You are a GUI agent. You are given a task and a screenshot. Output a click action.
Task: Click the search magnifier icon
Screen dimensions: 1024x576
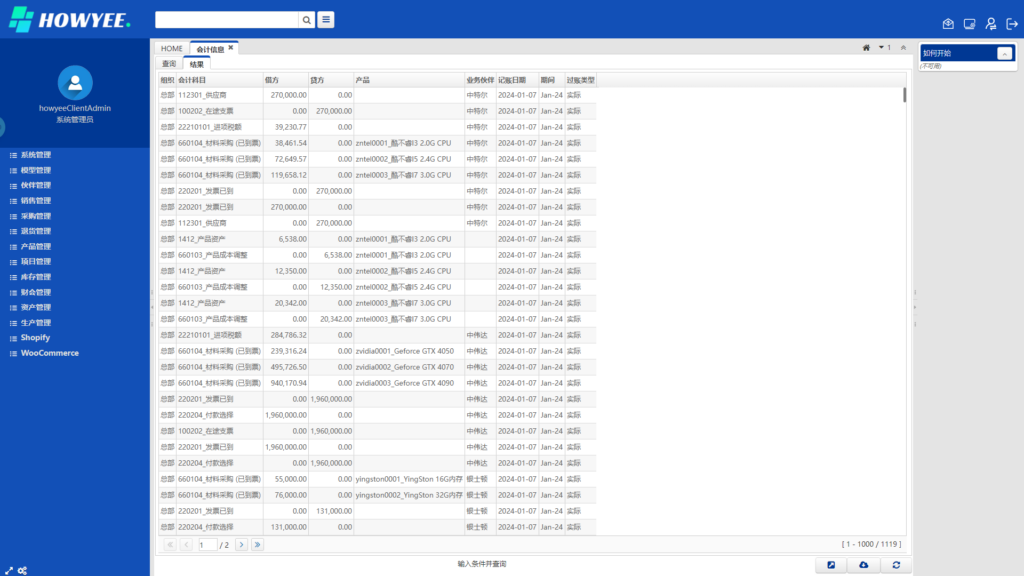pos(306,20)
